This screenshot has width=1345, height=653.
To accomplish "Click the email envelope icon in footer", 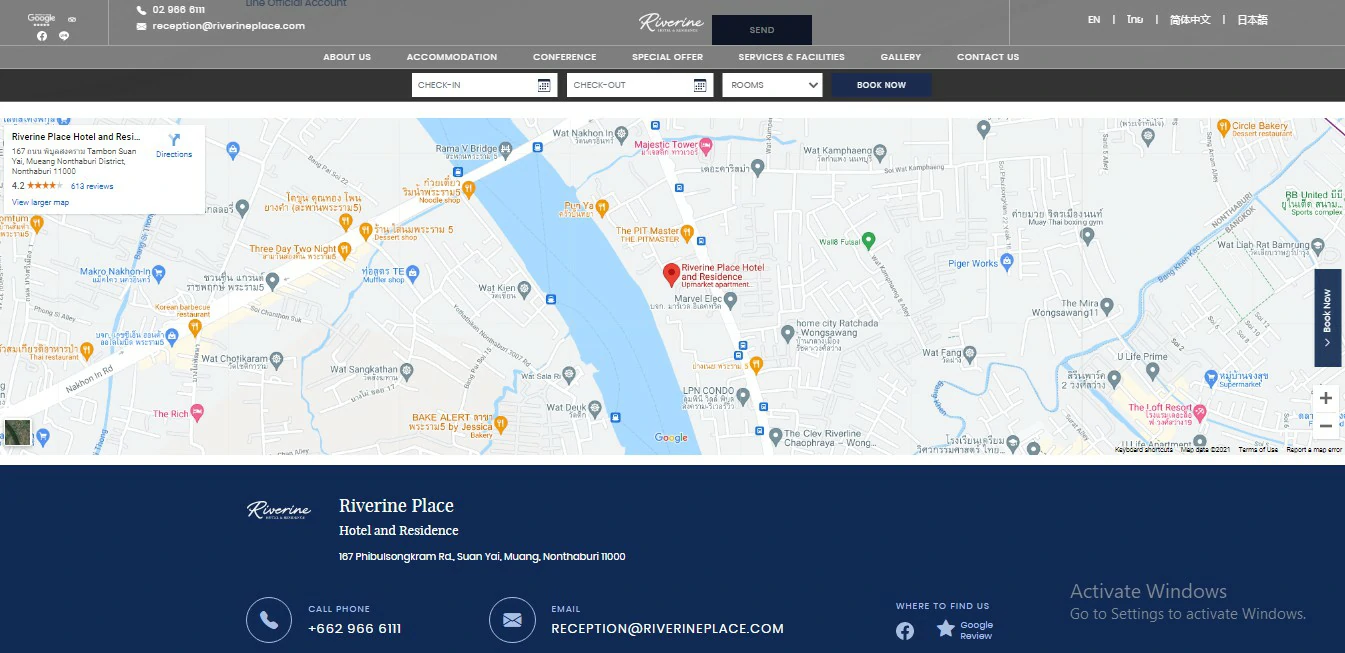I will (x=512, y=620).
